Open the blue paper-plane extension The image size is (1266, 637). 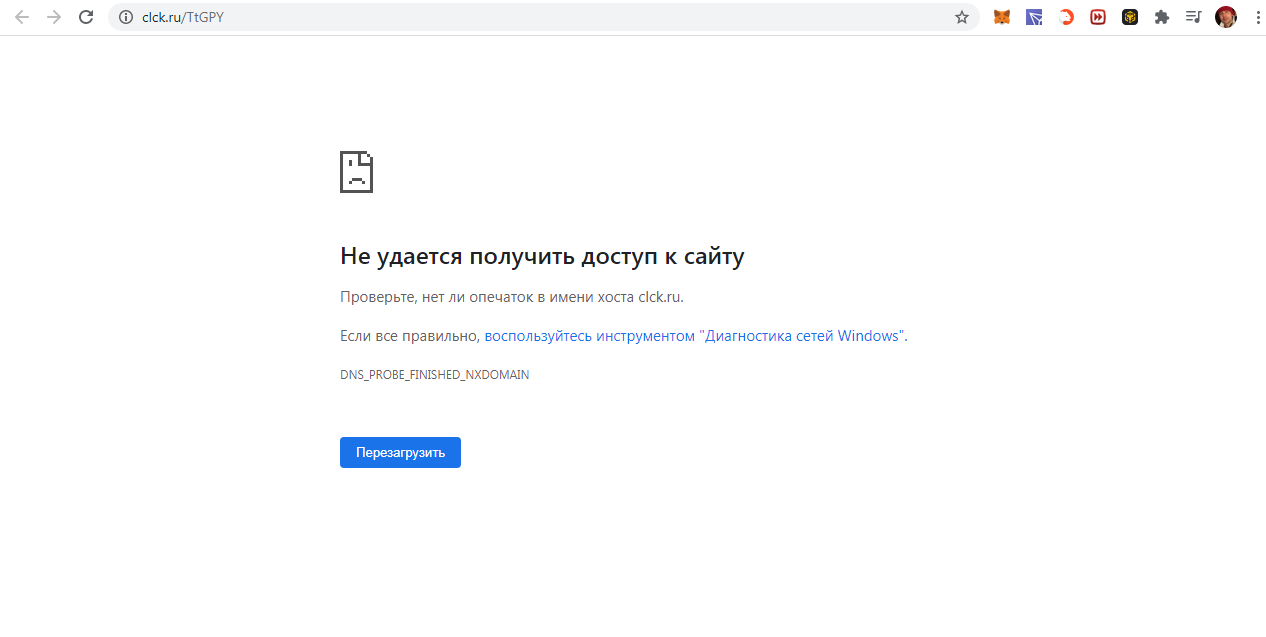pyautogui.click(x=1034, y=17)
